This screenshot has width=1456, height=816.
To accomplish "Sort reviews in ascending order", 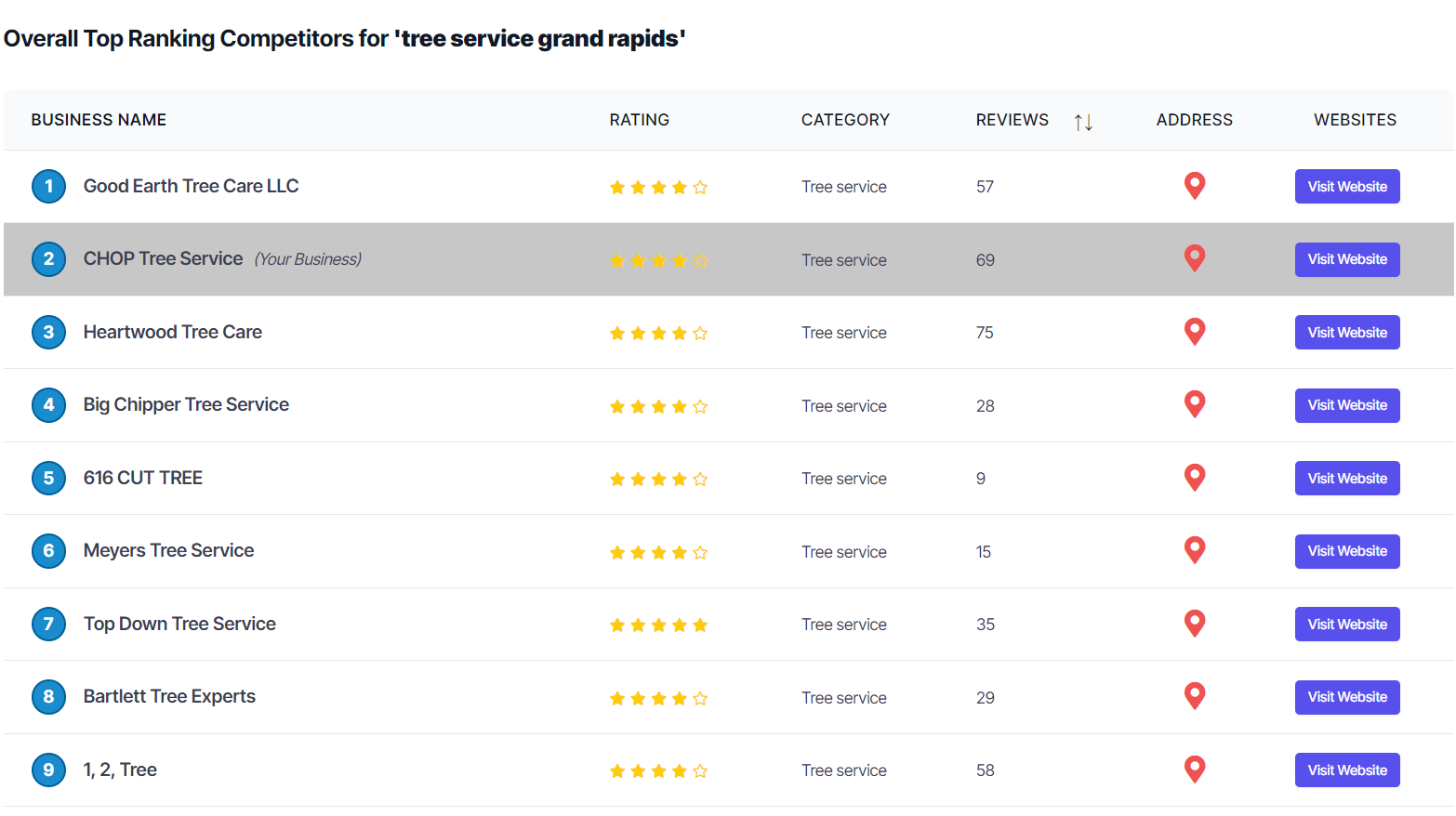I will 1079,122.
